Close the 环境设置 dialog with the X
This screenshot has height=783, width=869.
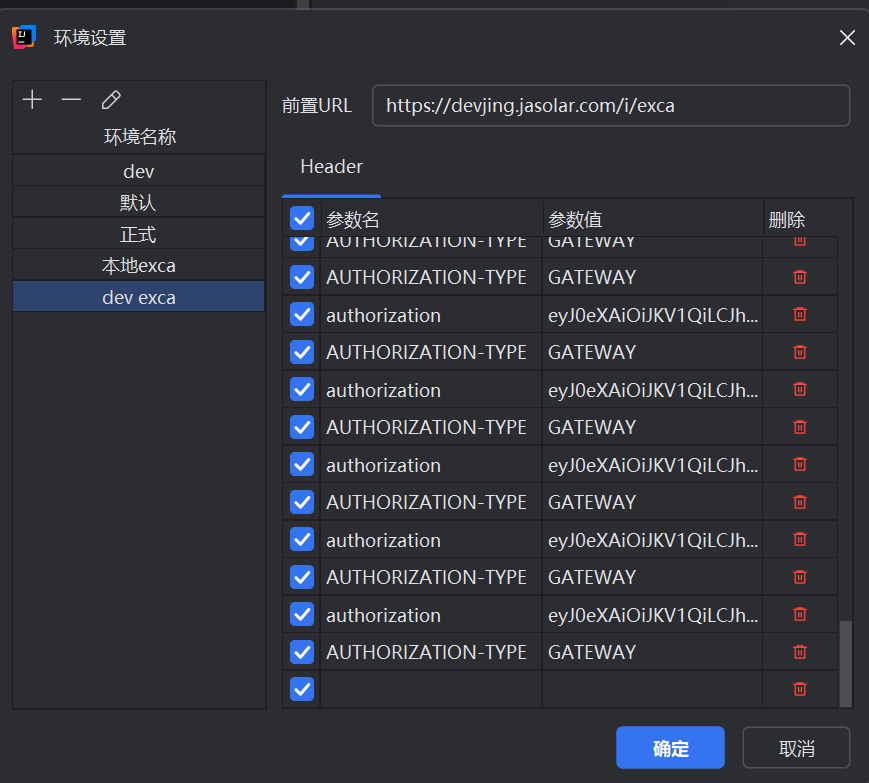847,38
